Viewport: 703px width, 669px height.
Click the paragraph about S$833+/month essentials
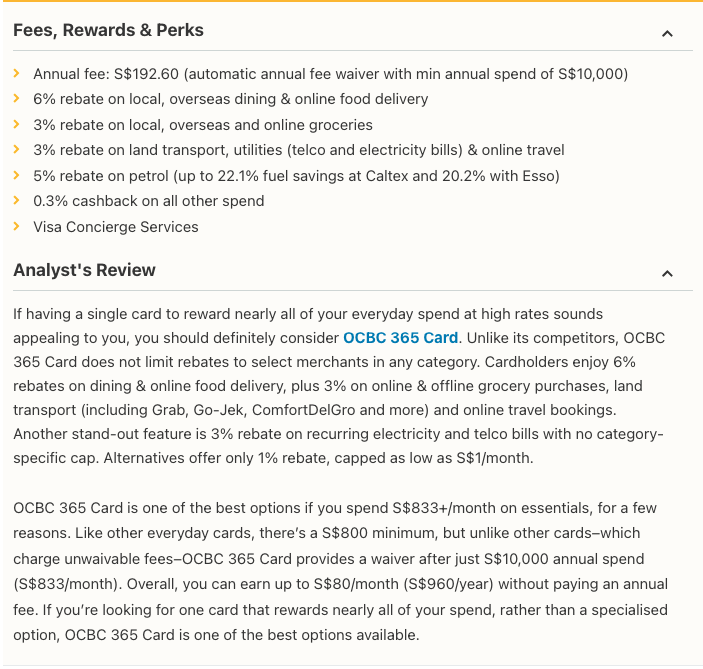click(340, 571)
